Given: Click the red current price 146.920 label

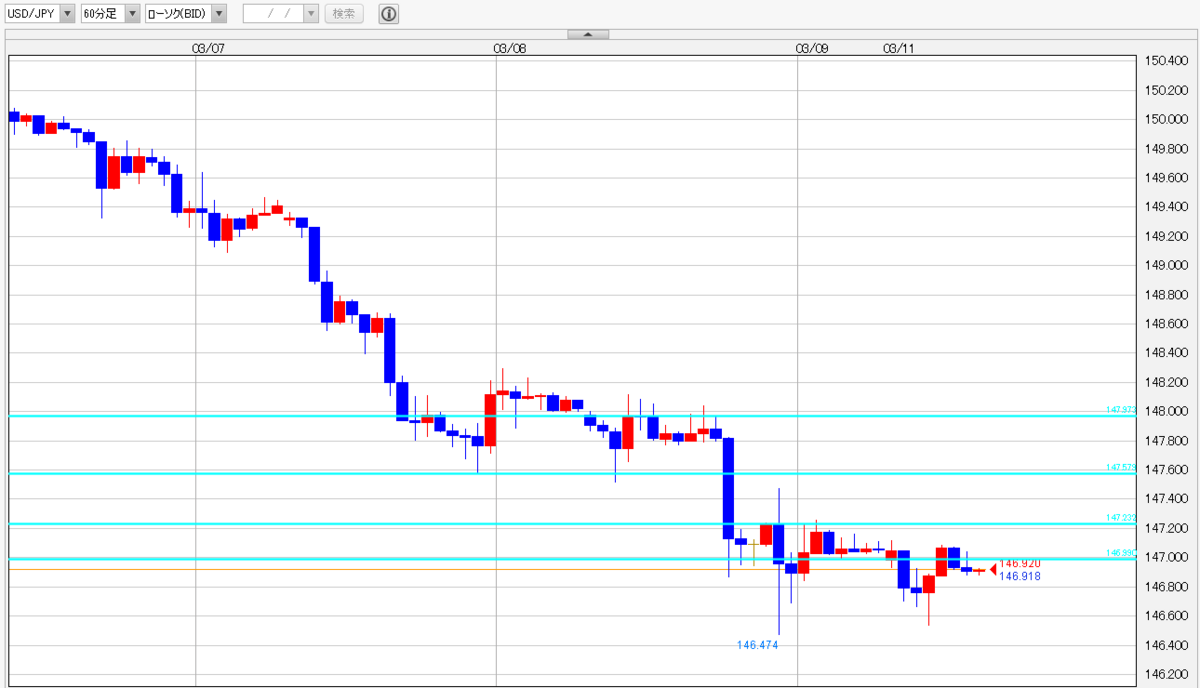Looking at the screenshot, I should pyautogui.click(x=1020, y=564).
